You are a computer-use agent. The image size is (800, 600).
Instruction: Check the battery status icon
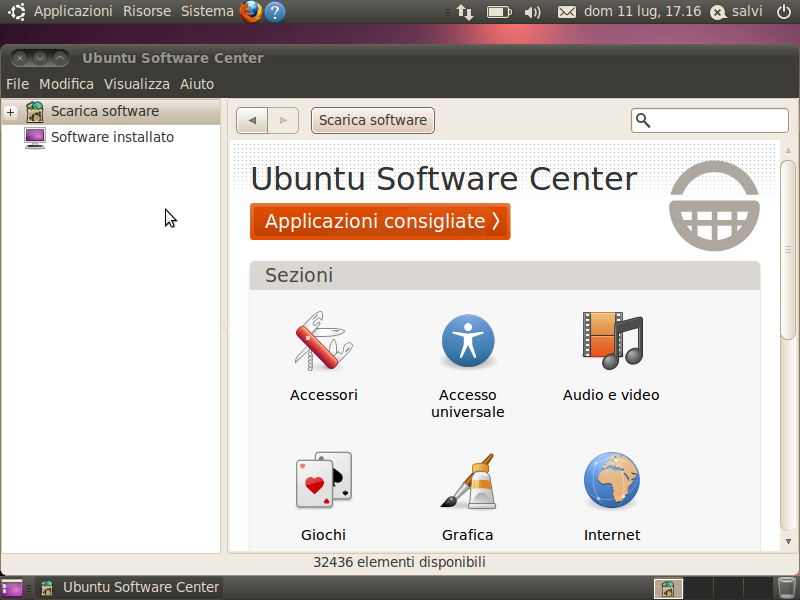point(499,12)
